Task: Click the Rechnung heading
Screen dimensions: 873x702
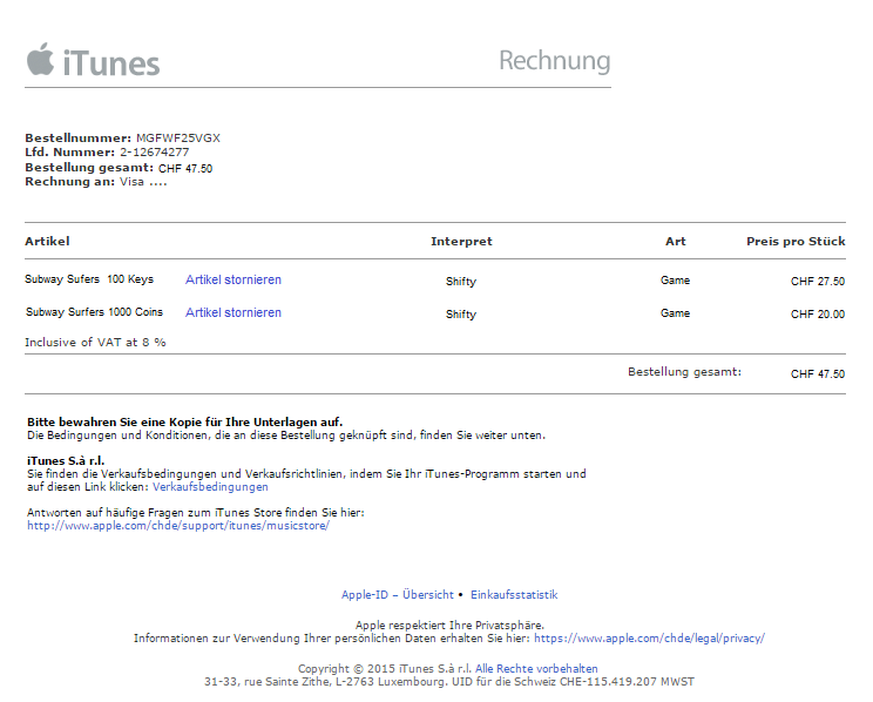Action: 554,61
